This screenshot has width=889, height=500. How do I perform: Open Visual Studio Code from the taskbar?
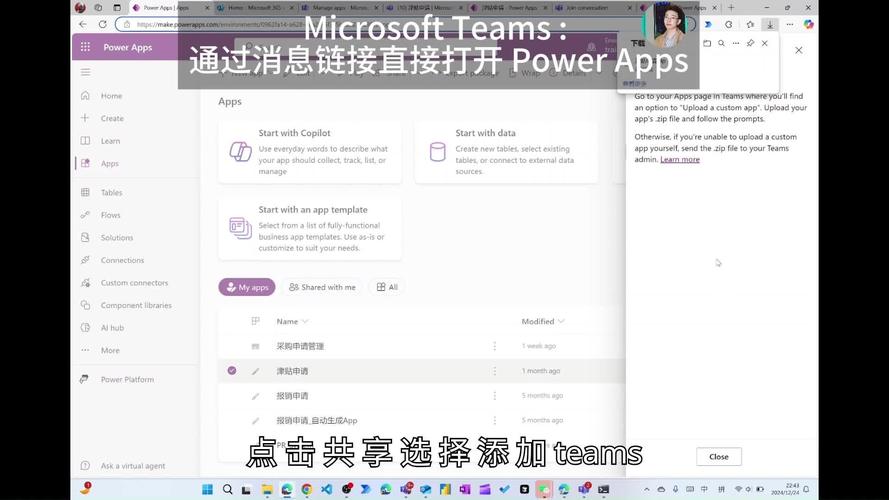327,489
